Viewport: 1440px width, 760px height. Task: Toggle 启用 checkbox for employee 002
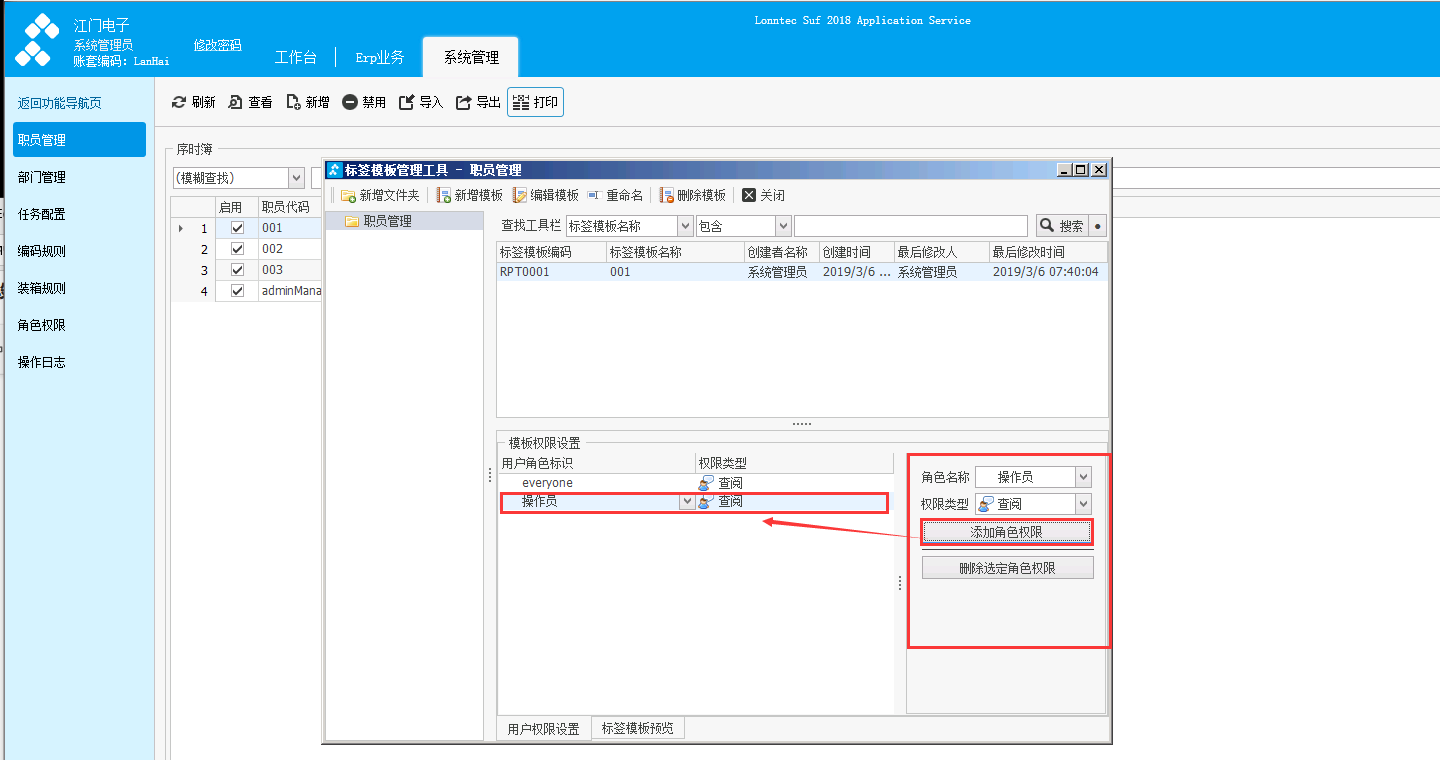(237, 249)
